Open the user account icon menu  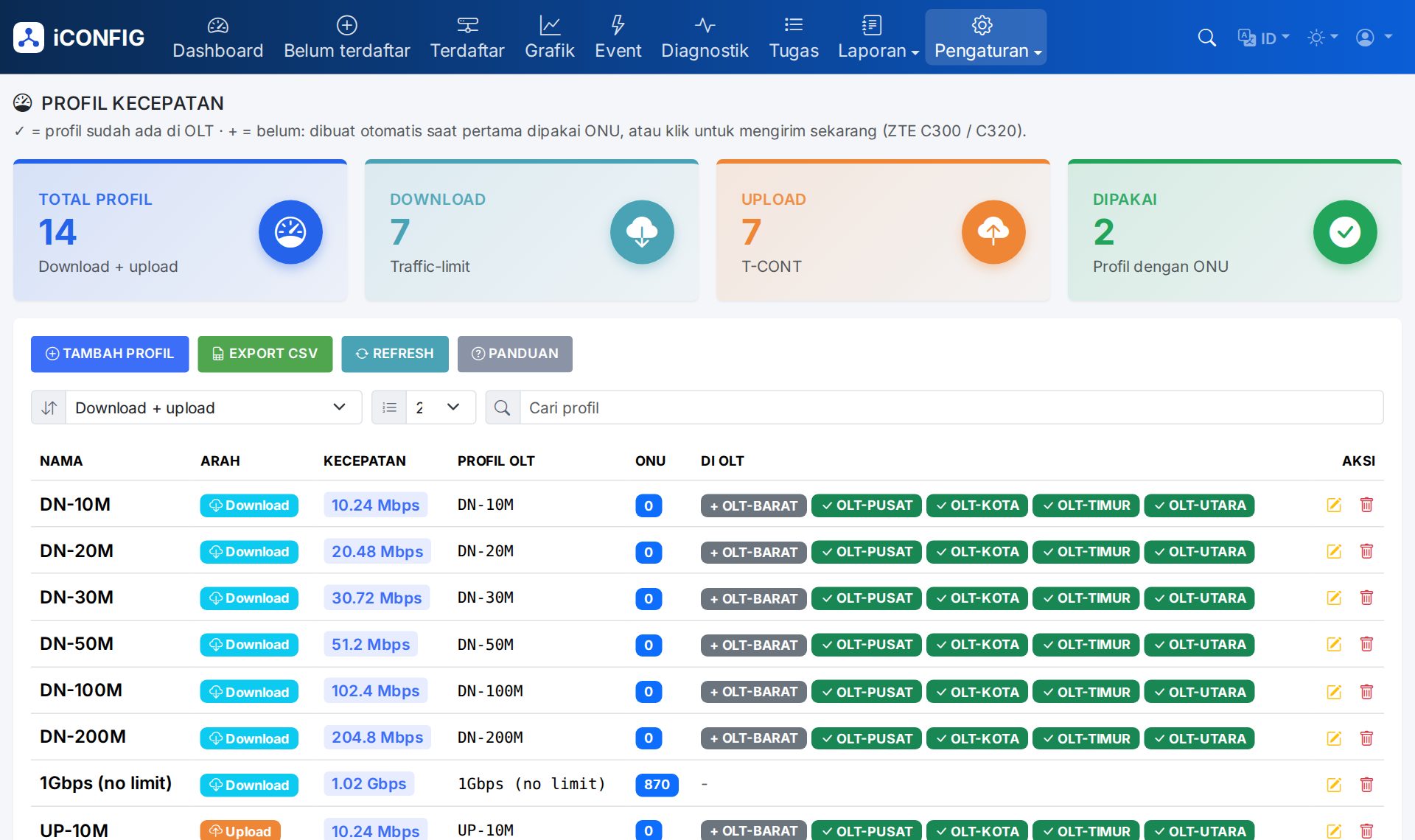pos(1374,38)
